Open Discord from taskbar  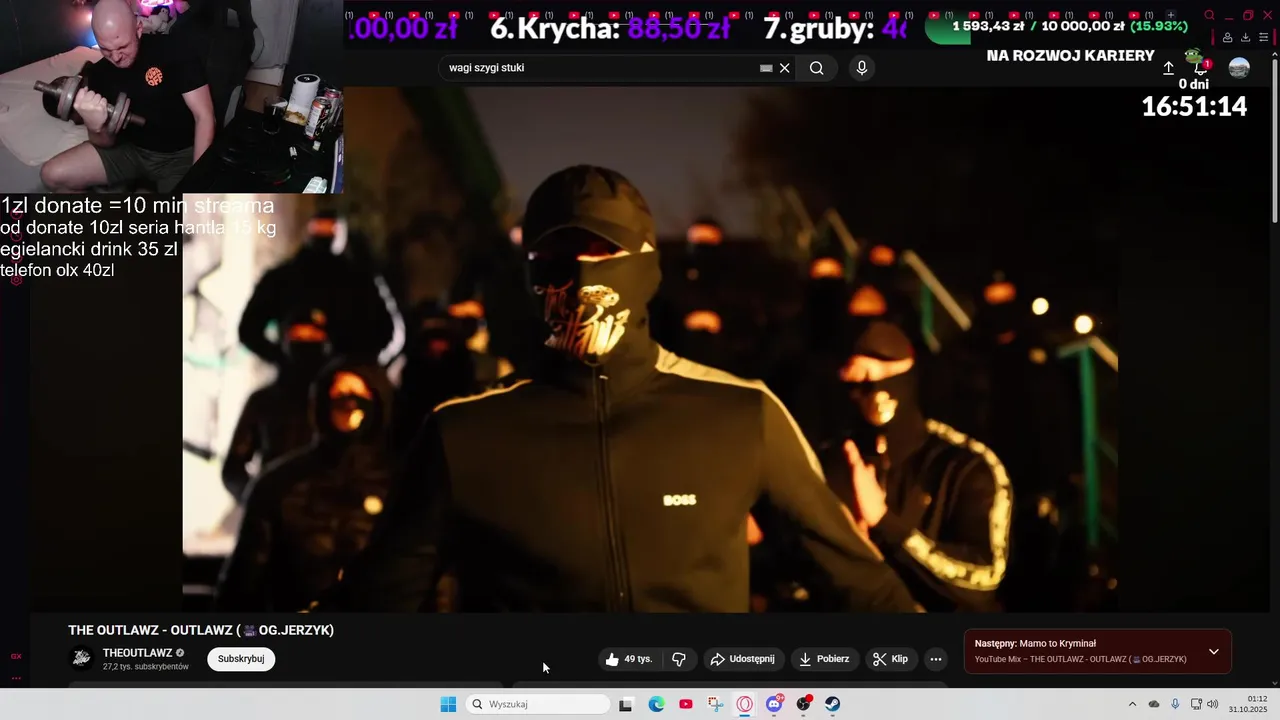774,704
